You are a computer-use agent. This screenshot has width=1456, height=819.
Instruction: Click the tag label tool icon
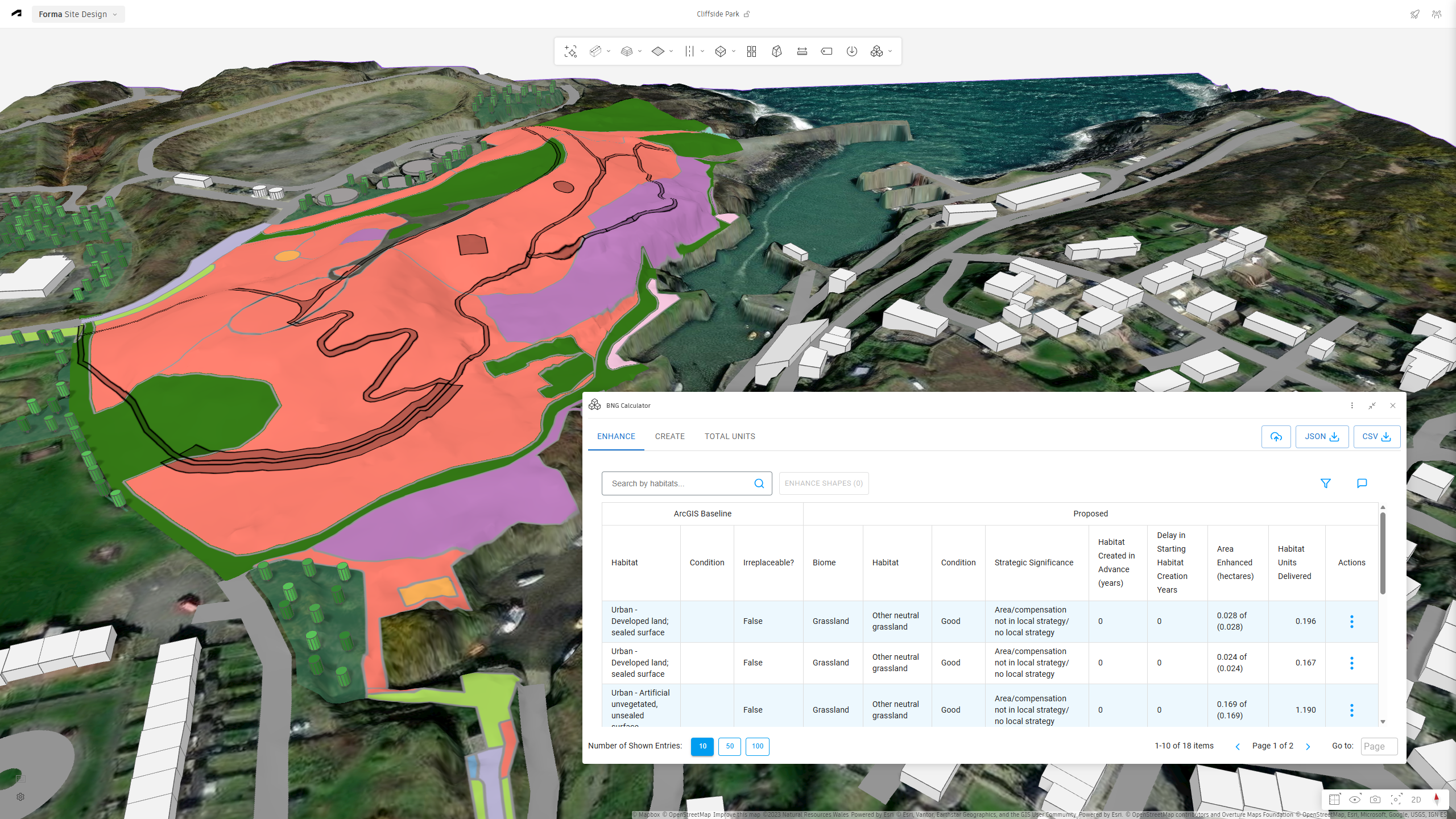click(x=827, y=51)
